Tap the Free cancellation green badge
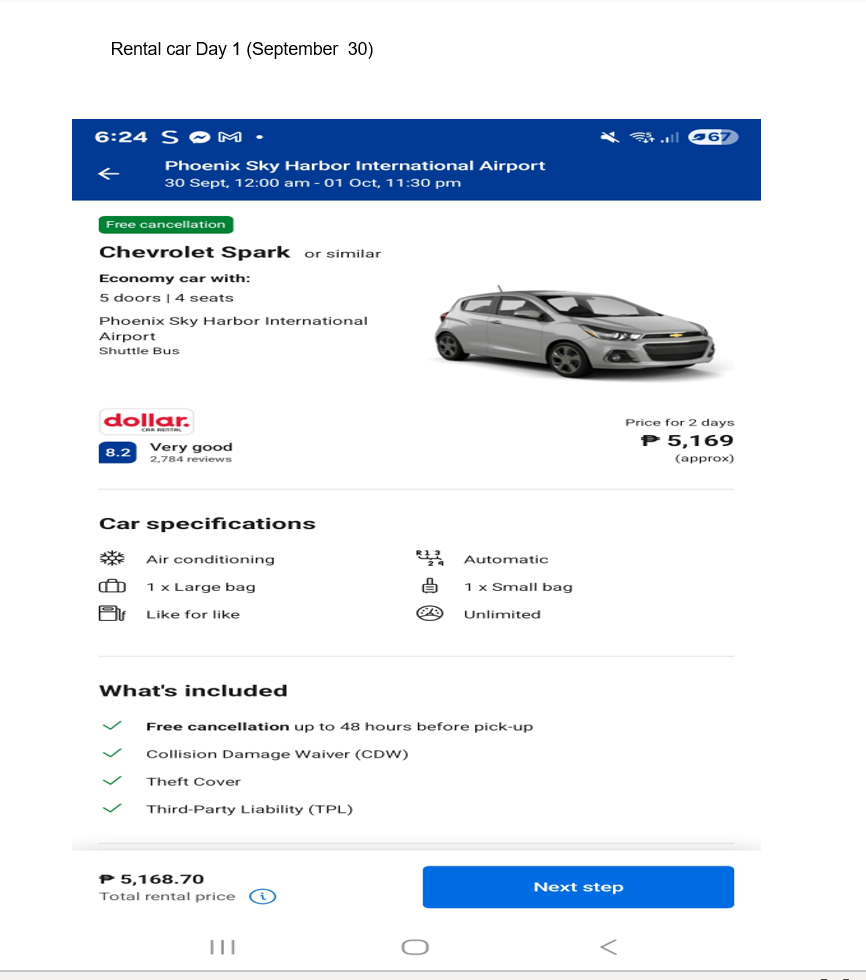866x980 pixels. (166, 225)
